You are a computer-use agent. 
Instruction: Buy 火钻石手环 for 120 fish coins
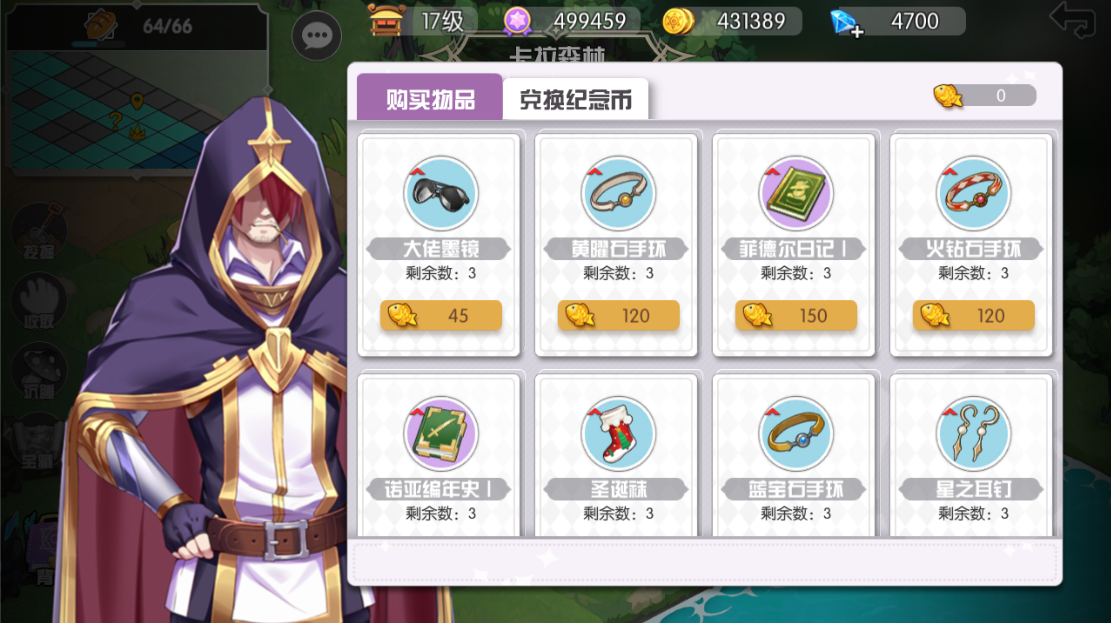(974, 315)
